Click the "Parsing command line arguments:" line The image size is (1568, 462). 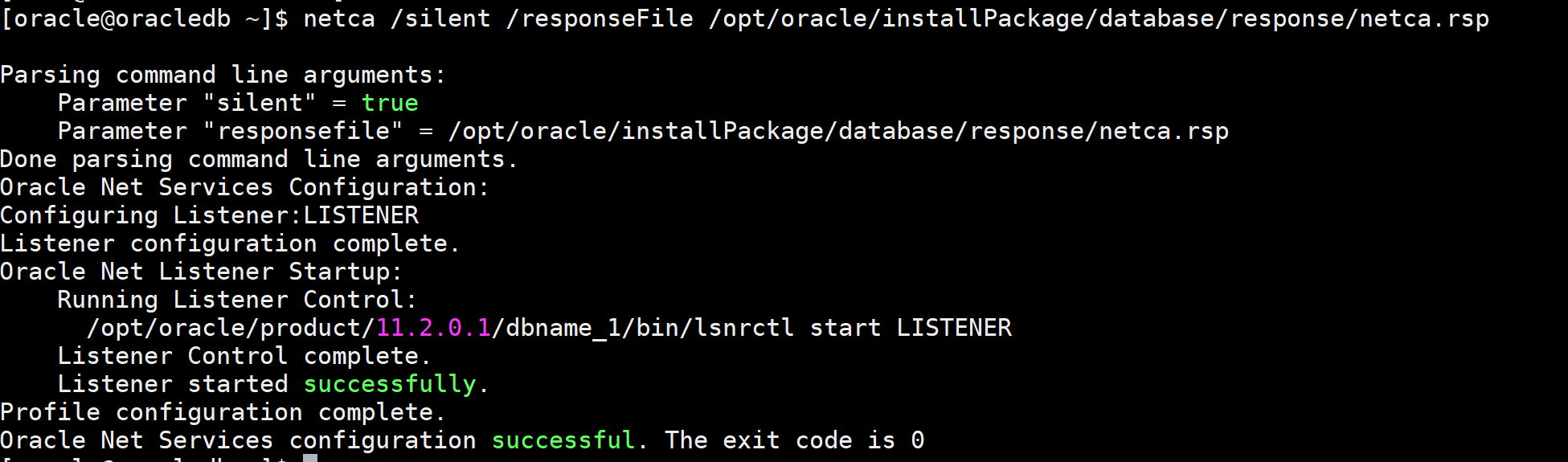(x=223, y=75)
